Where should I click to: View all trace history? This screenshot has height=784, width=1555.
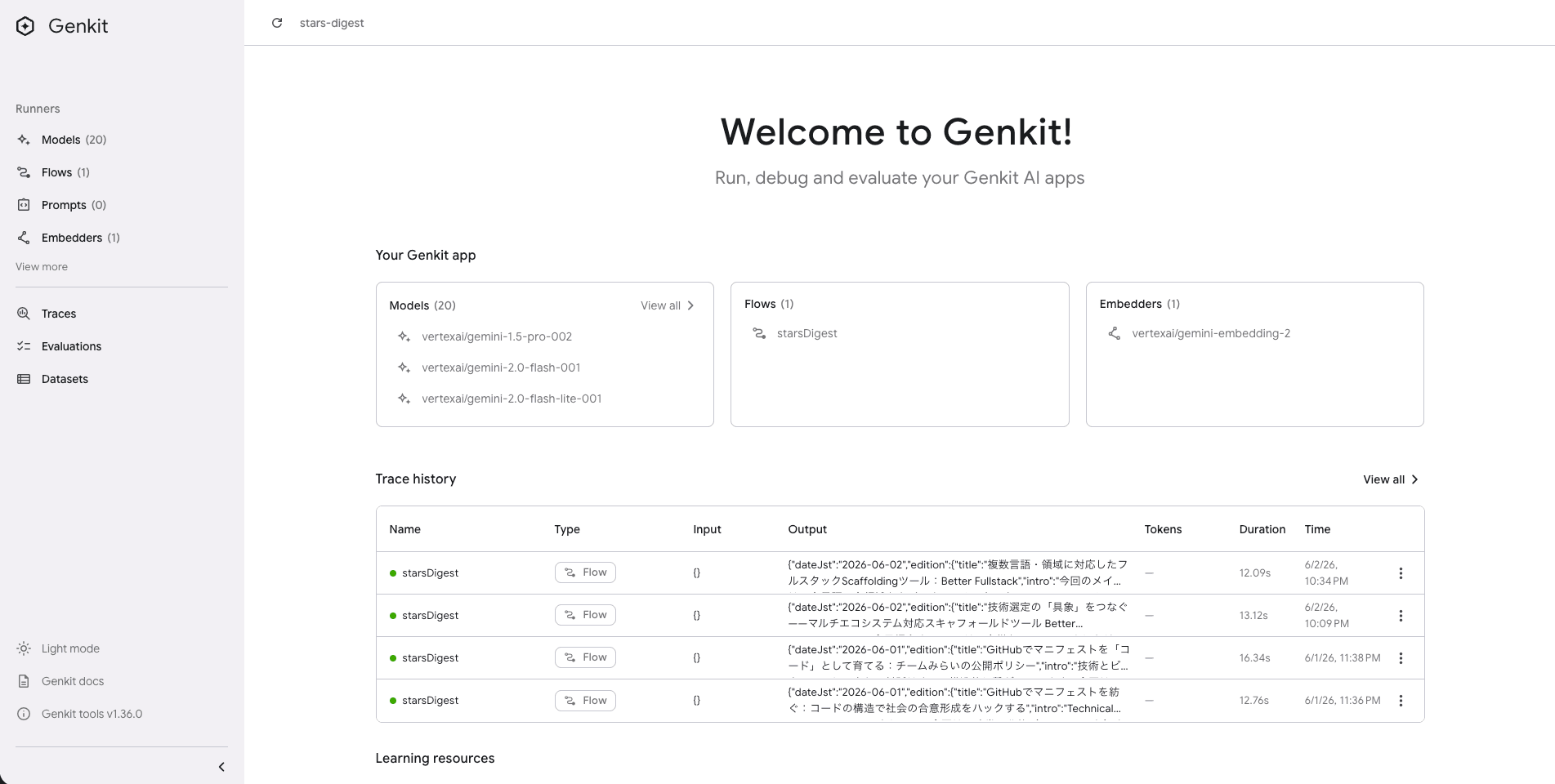1391,479
